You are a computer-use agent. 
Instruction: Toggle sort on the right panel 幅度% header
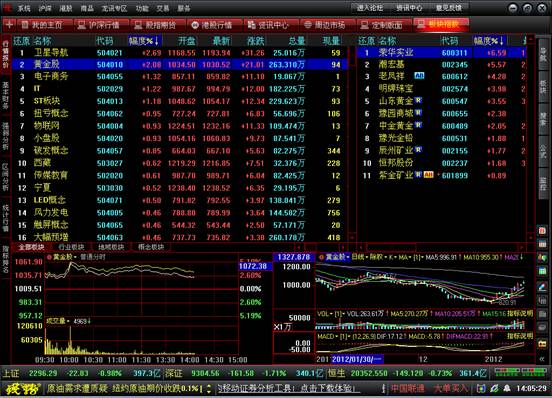[x=489, y=41]
